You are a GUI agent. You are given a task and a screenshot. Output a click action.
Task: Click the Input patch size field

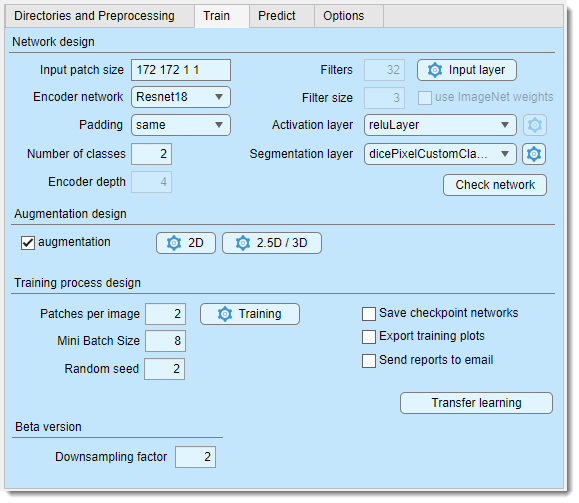coord(181,70)
